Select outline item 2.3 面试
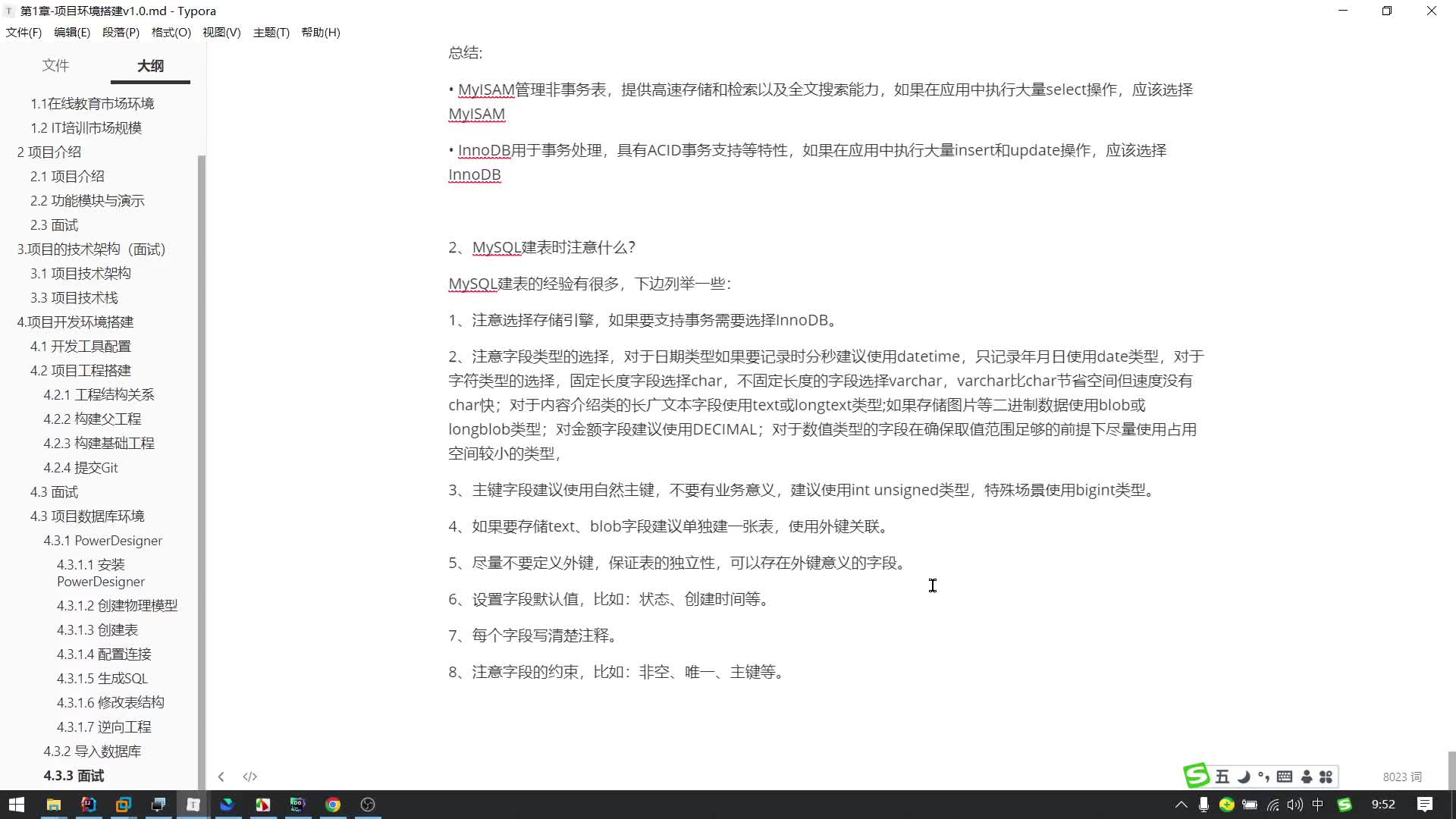The image size is (1456, 819). tap(54, 224)
